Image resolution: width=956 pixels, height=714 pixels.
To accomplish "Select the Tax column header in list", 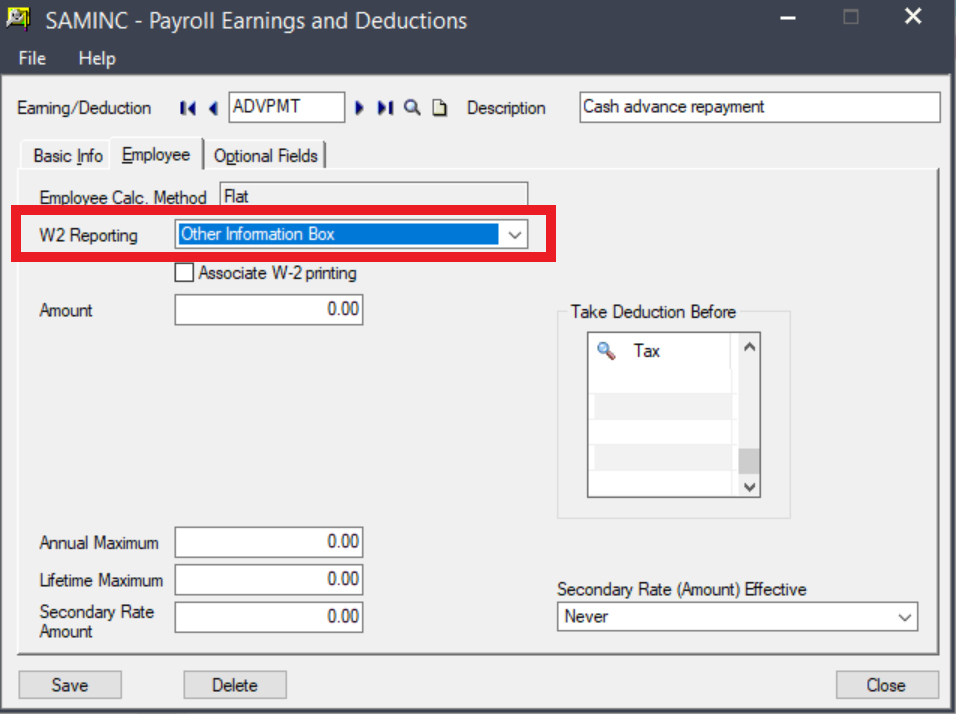I will (x=646, y=351).
